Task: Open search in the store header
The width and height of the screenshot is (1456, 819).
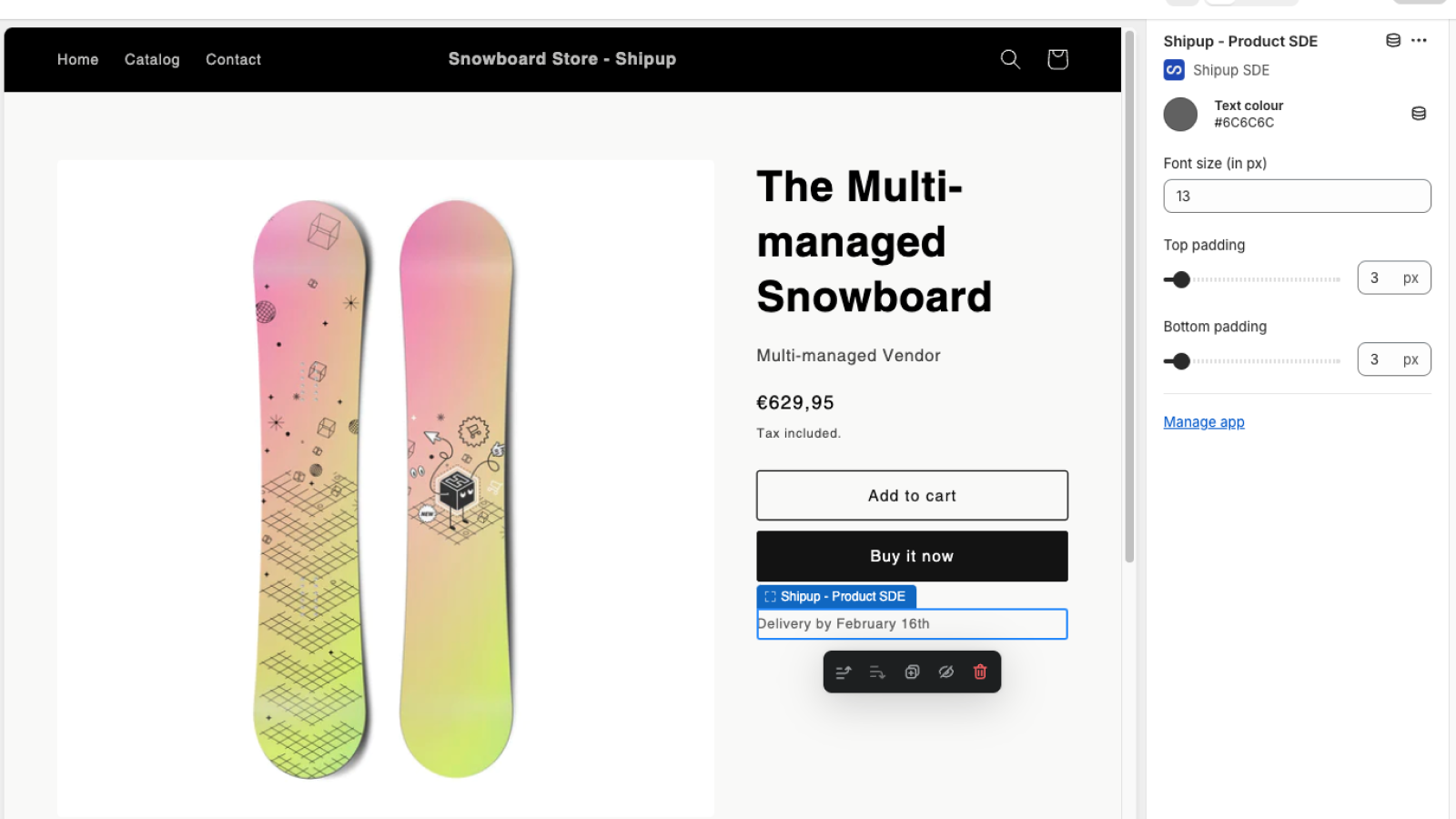Action: 1010,59
